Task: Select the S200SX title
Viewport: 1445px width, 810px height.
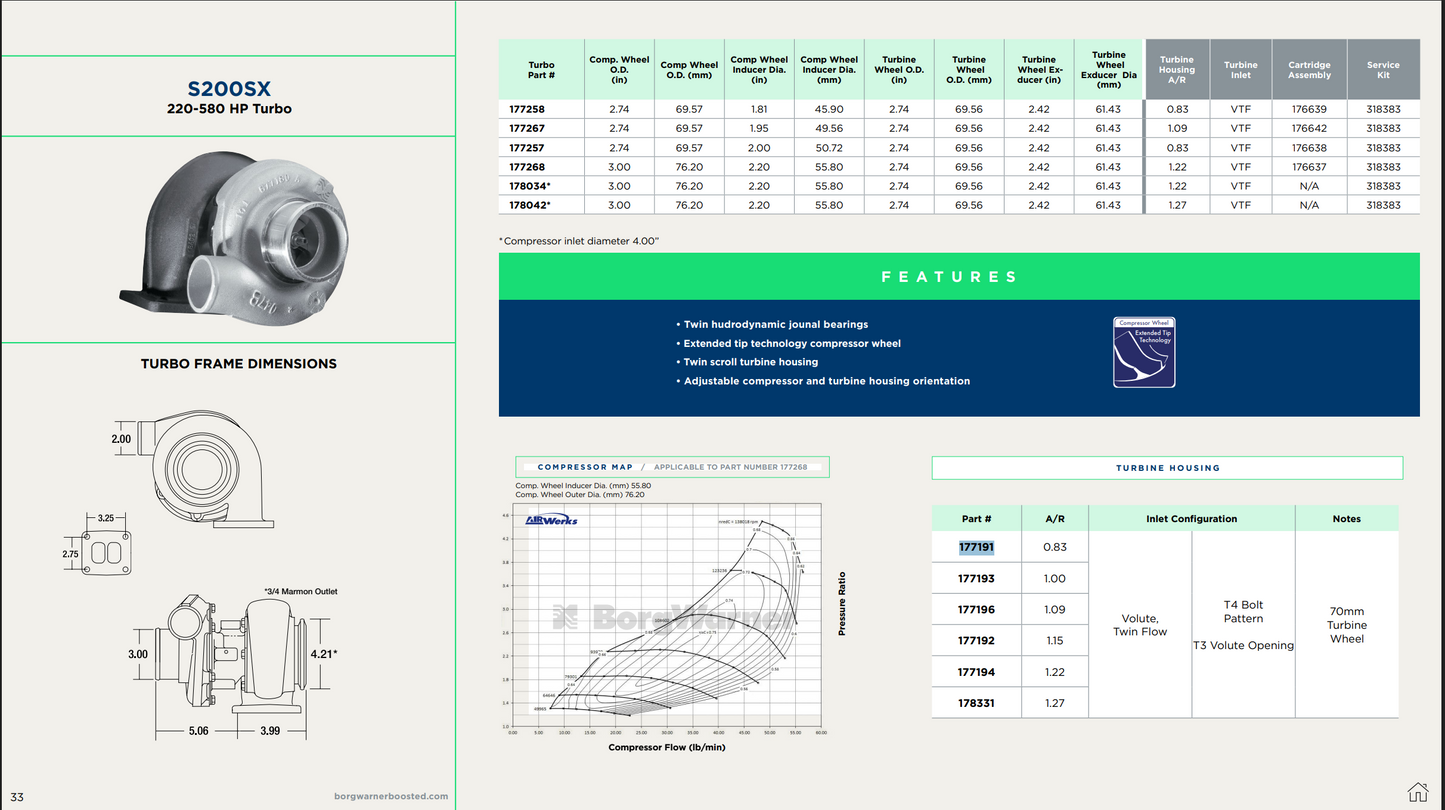Action: click(x=229, y=89)
